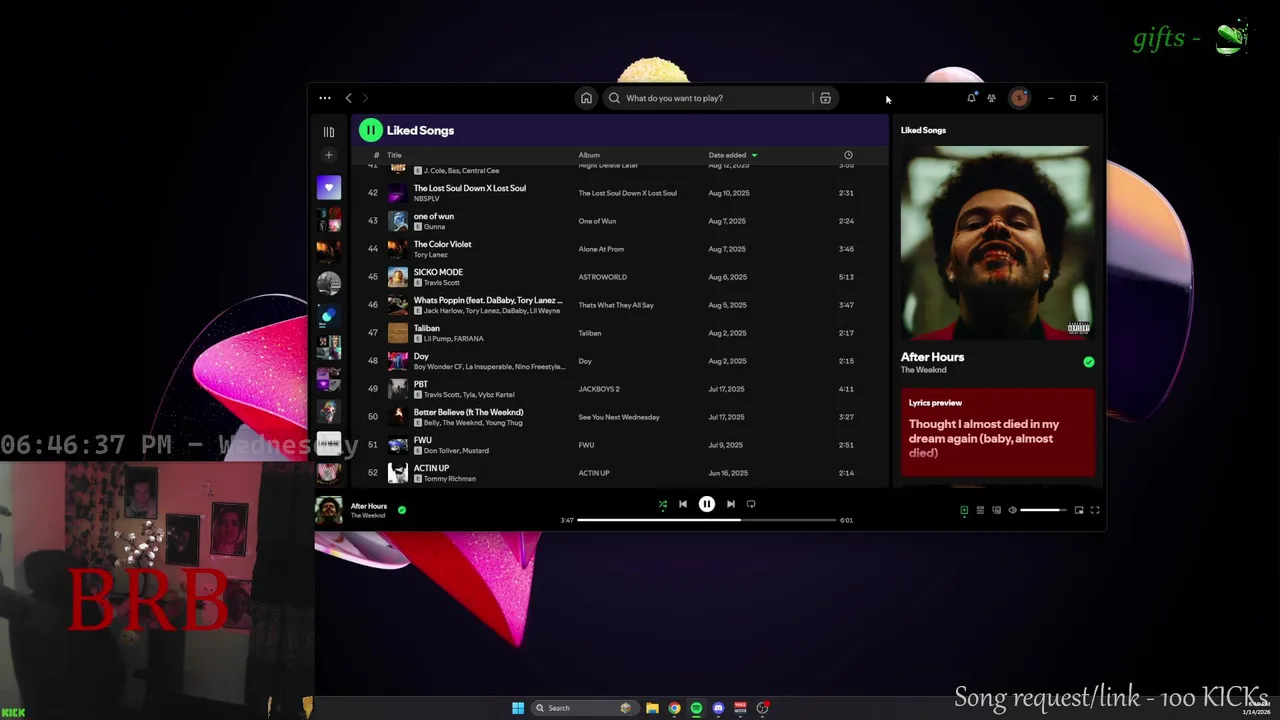1280x720 pixels.
Task: Open the Lyrics preview card
Action: [998, 432]
